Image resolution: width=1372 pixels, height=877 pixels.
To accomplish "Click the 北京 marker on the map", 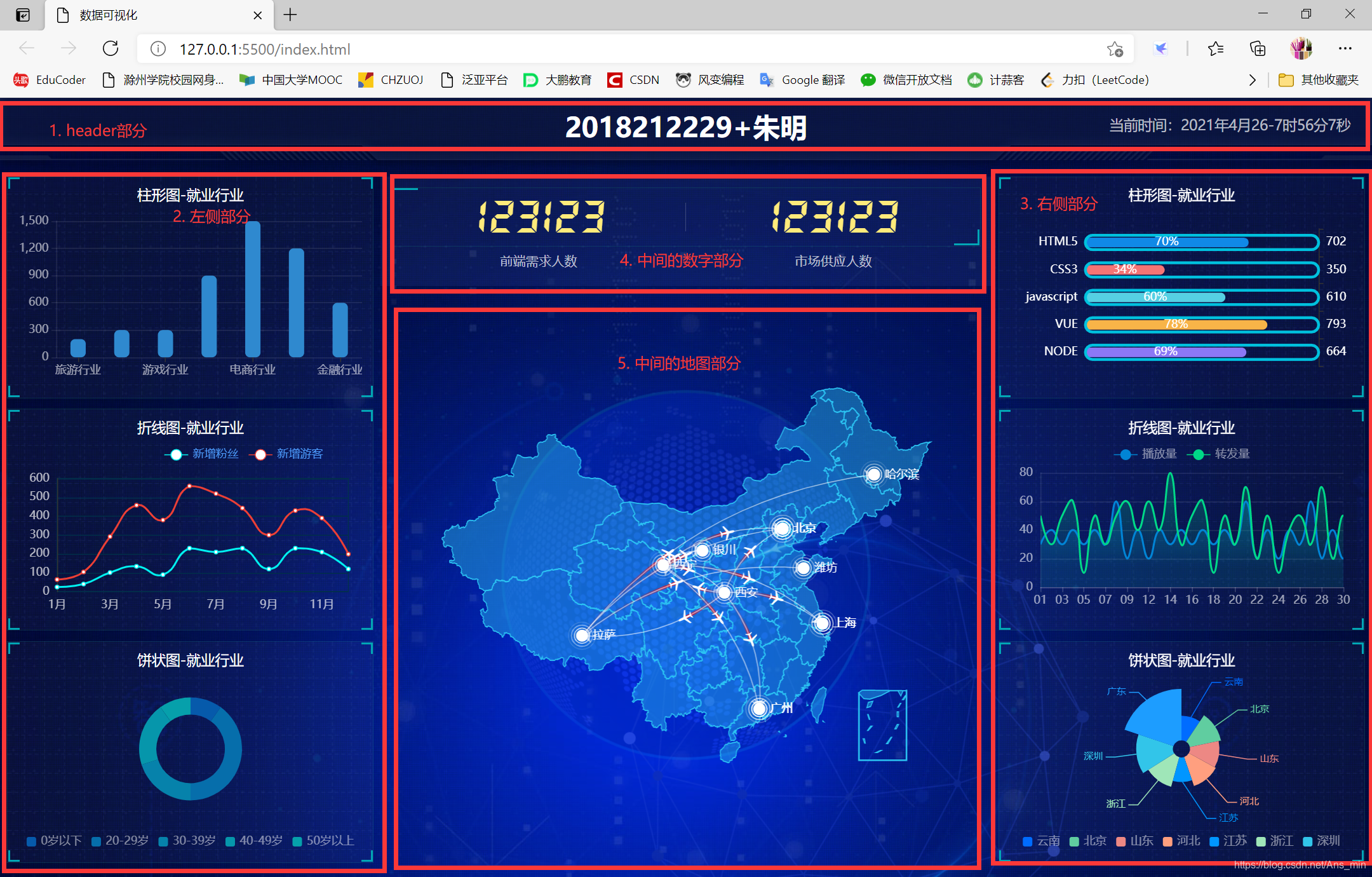I will click(782, 529).
